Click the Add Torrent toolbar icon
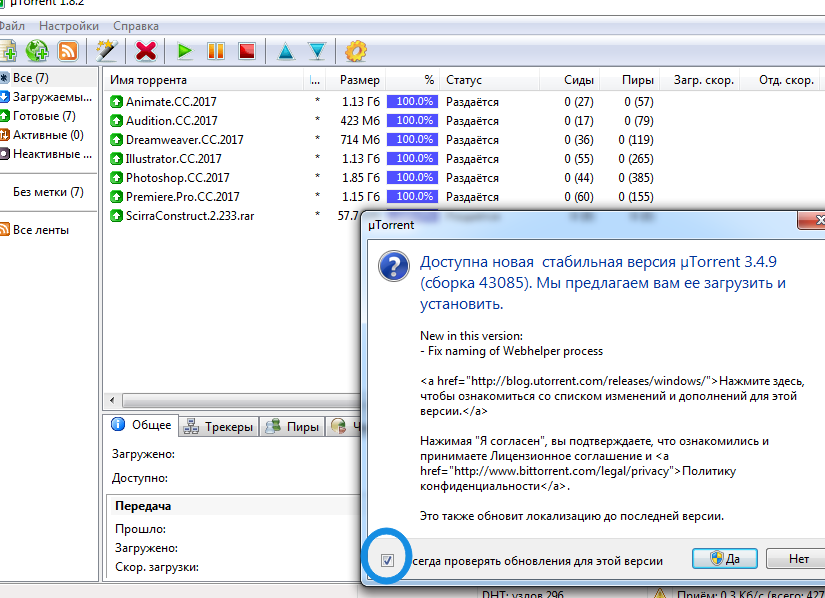The width and height of the screenshot is (825, 598). 7,51
